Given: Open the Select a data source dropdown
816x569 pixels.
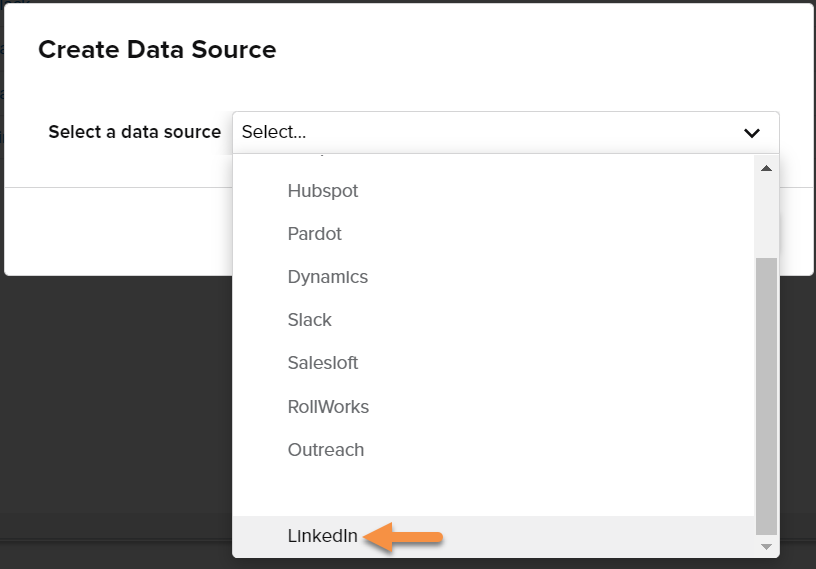Looking at the screenshot, I should (505, 132).
